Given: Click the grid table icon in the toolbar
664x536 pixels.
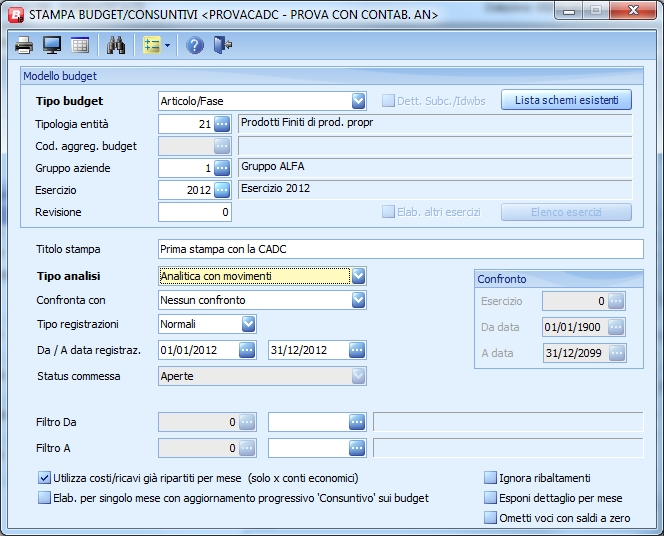Looking at the screenshot, I should (80, 45).
